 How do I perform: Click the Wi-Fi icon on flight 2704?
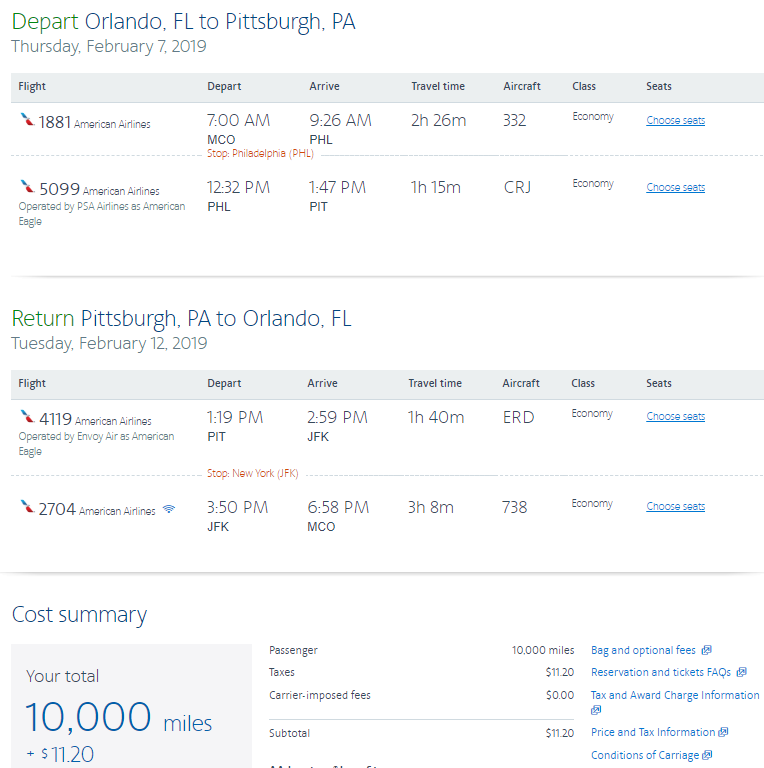click(168, 509)
